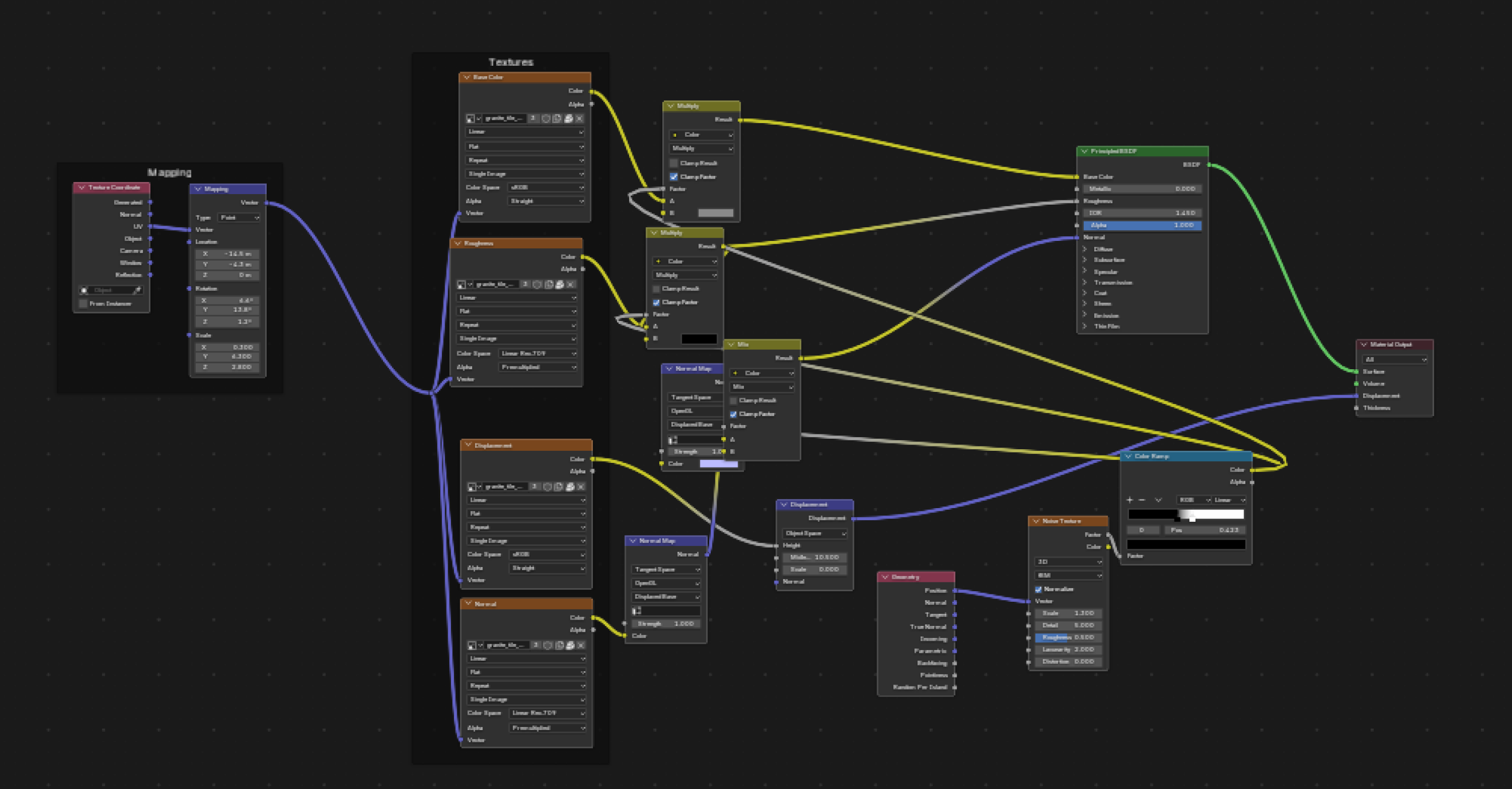Collapse the Noise Texture node

click(1036, 521)
